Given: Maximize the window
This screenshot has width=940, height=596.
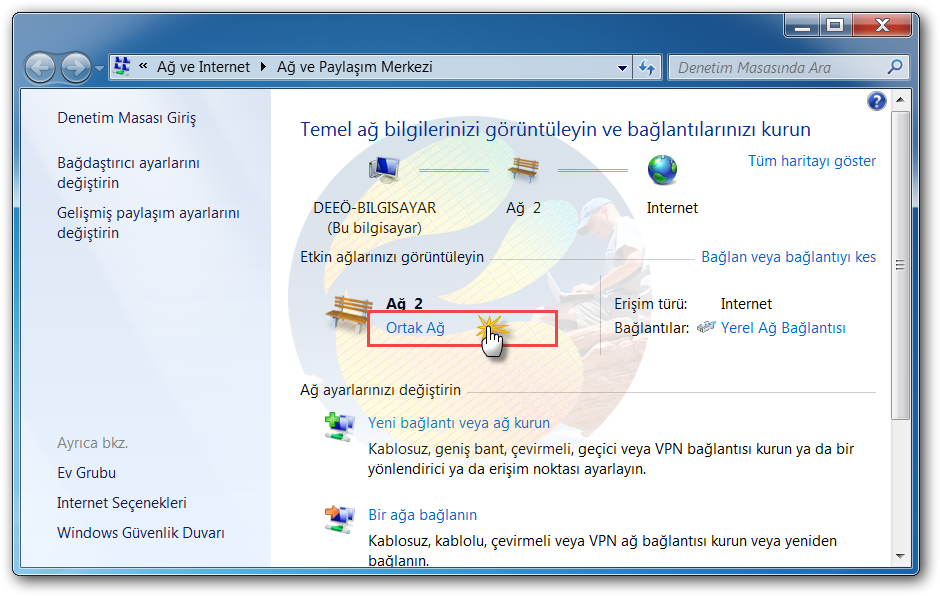Looking at the screenshot, I should pyautogui.click(x=835, y=25).
